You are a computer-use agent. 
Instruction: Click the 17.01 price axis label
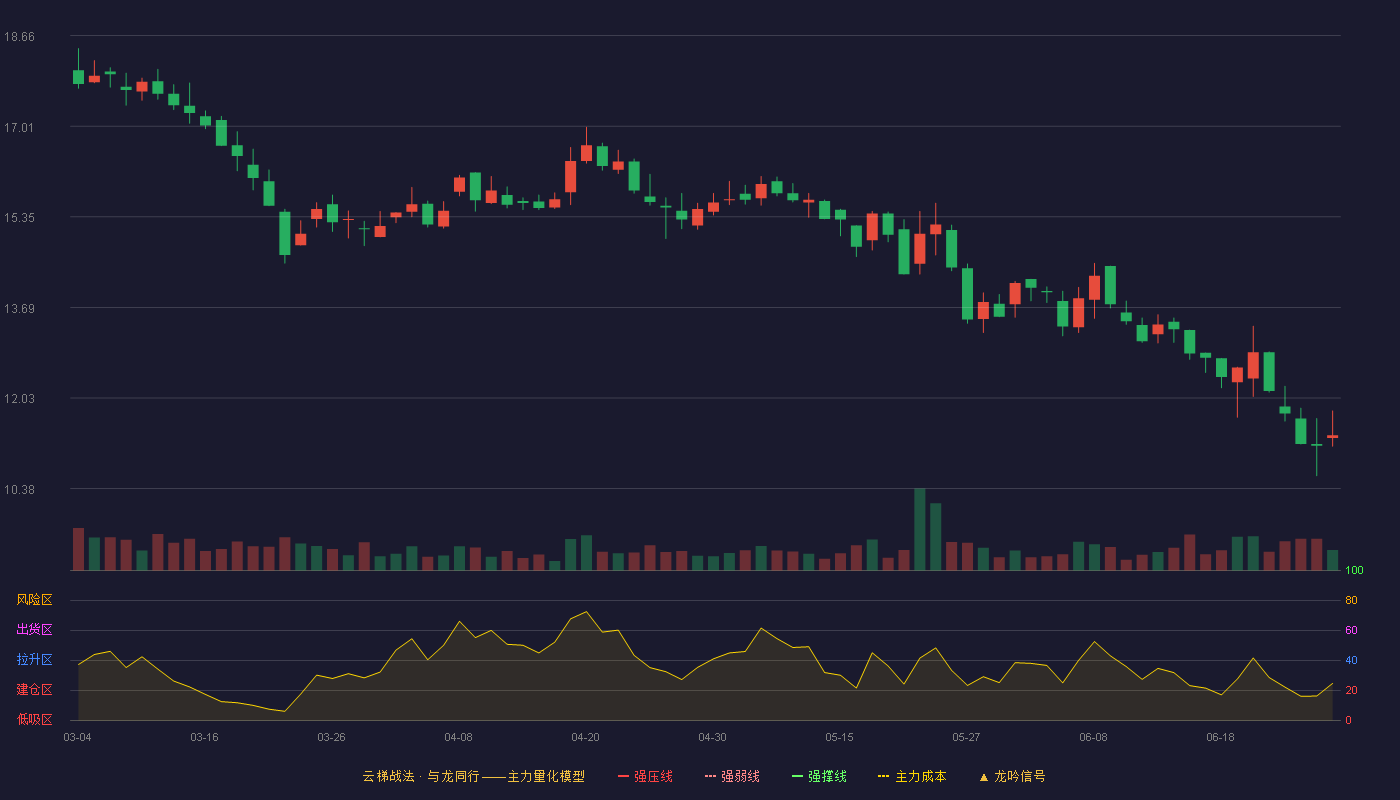(x=19, y=127)
